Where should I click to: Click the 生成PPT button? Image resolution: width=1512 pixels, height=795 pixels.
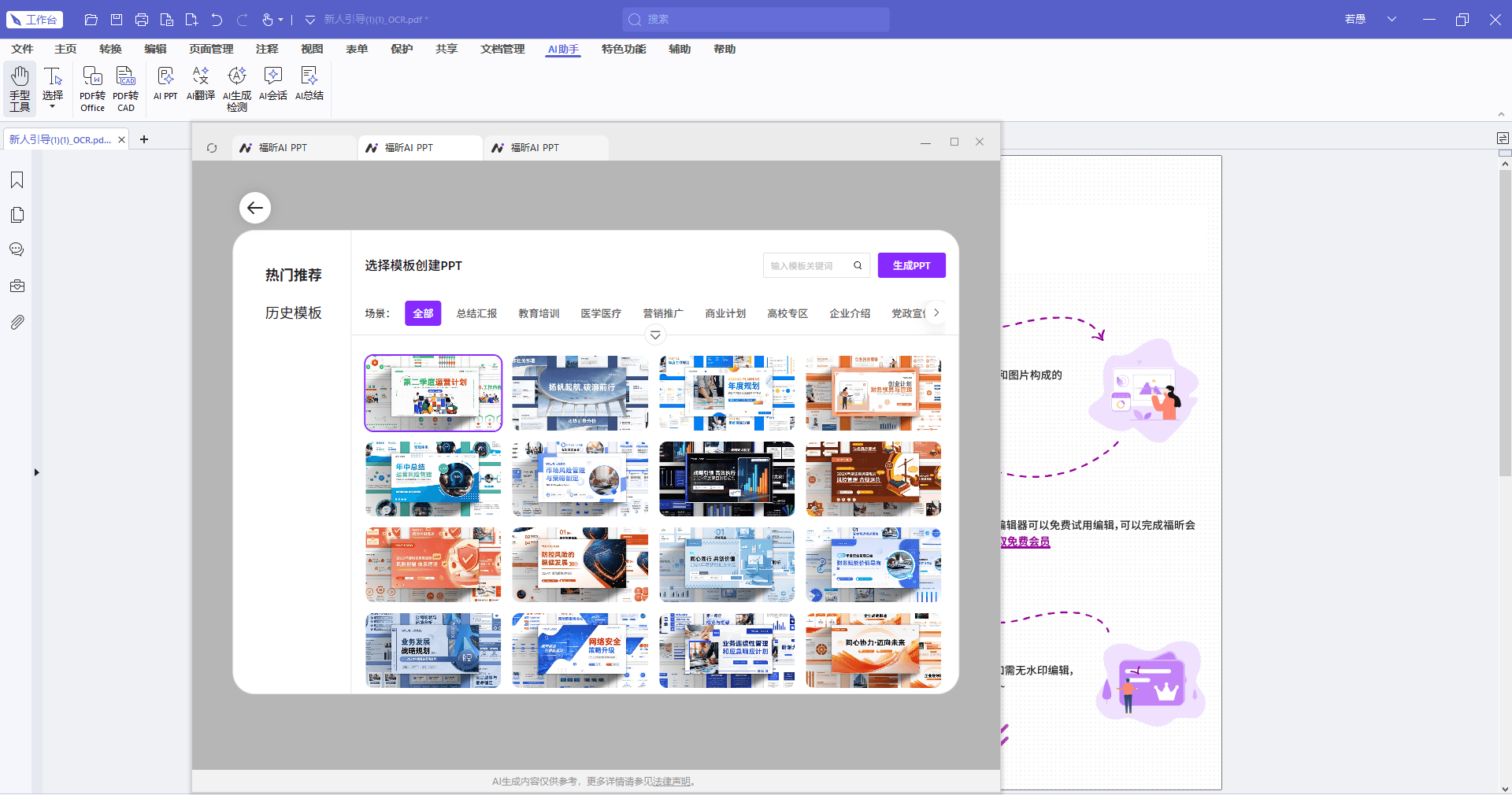click(911, 266)
